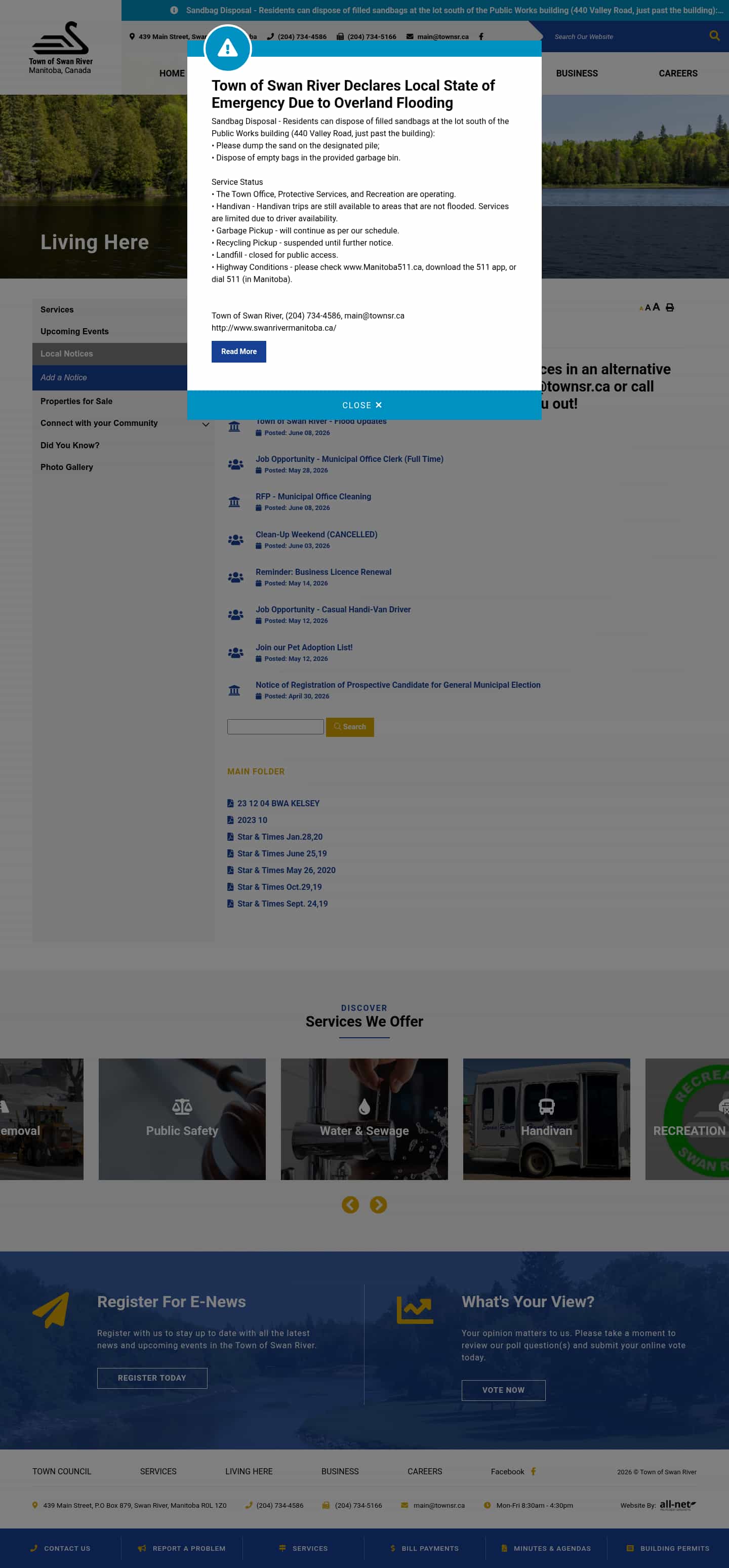Image resolution: width=729 pixels, height=1568 pixels.
Task: Click the building icon beside Notice of Registration
Action: click(234, 690)
